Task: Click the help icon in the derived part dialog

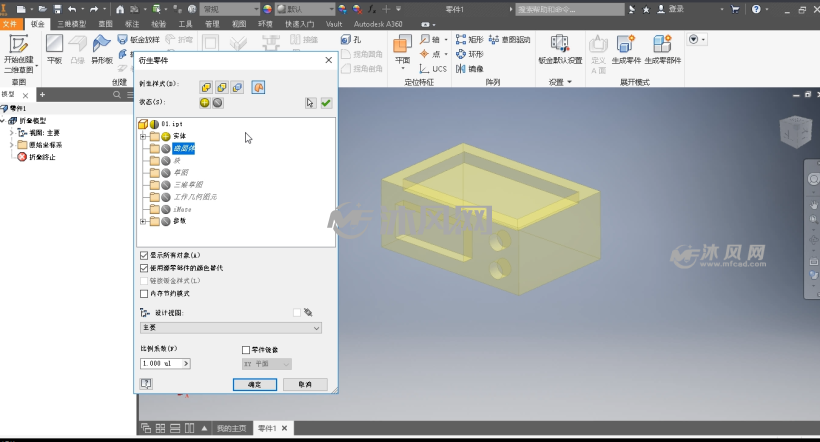Action: 146,384
